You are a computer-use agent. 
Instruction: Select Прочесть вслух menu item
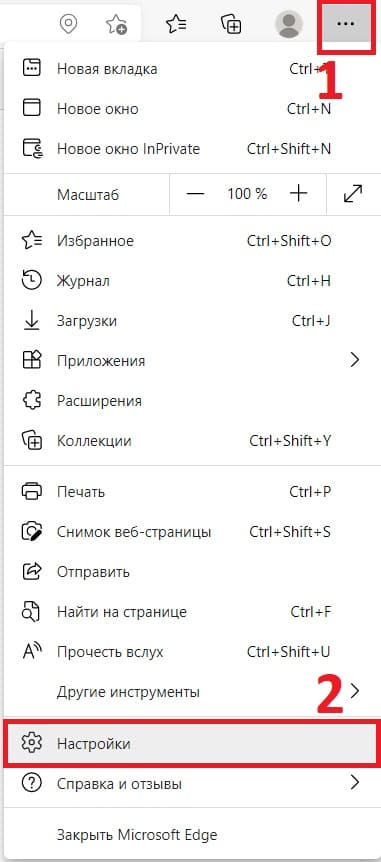(190, 652)
